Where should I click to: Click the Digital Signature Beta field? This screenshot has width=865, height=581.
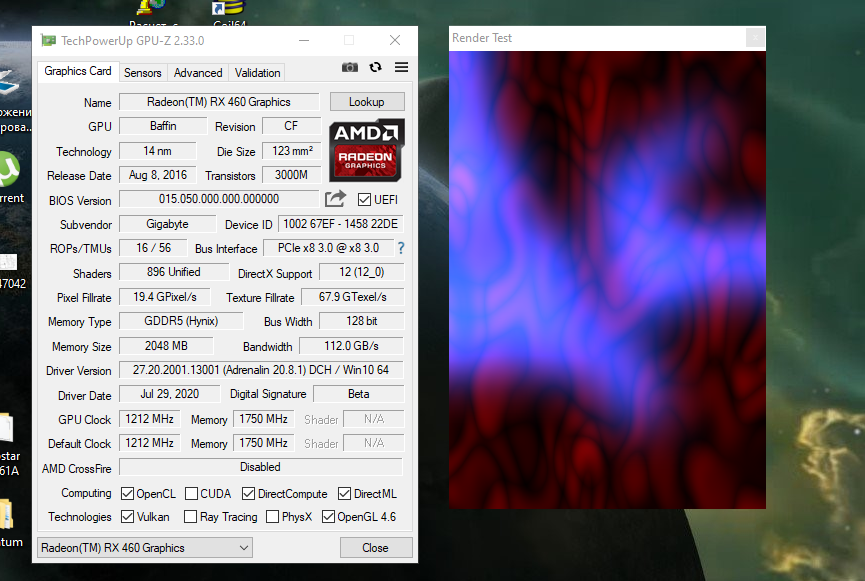click(359, 394)
